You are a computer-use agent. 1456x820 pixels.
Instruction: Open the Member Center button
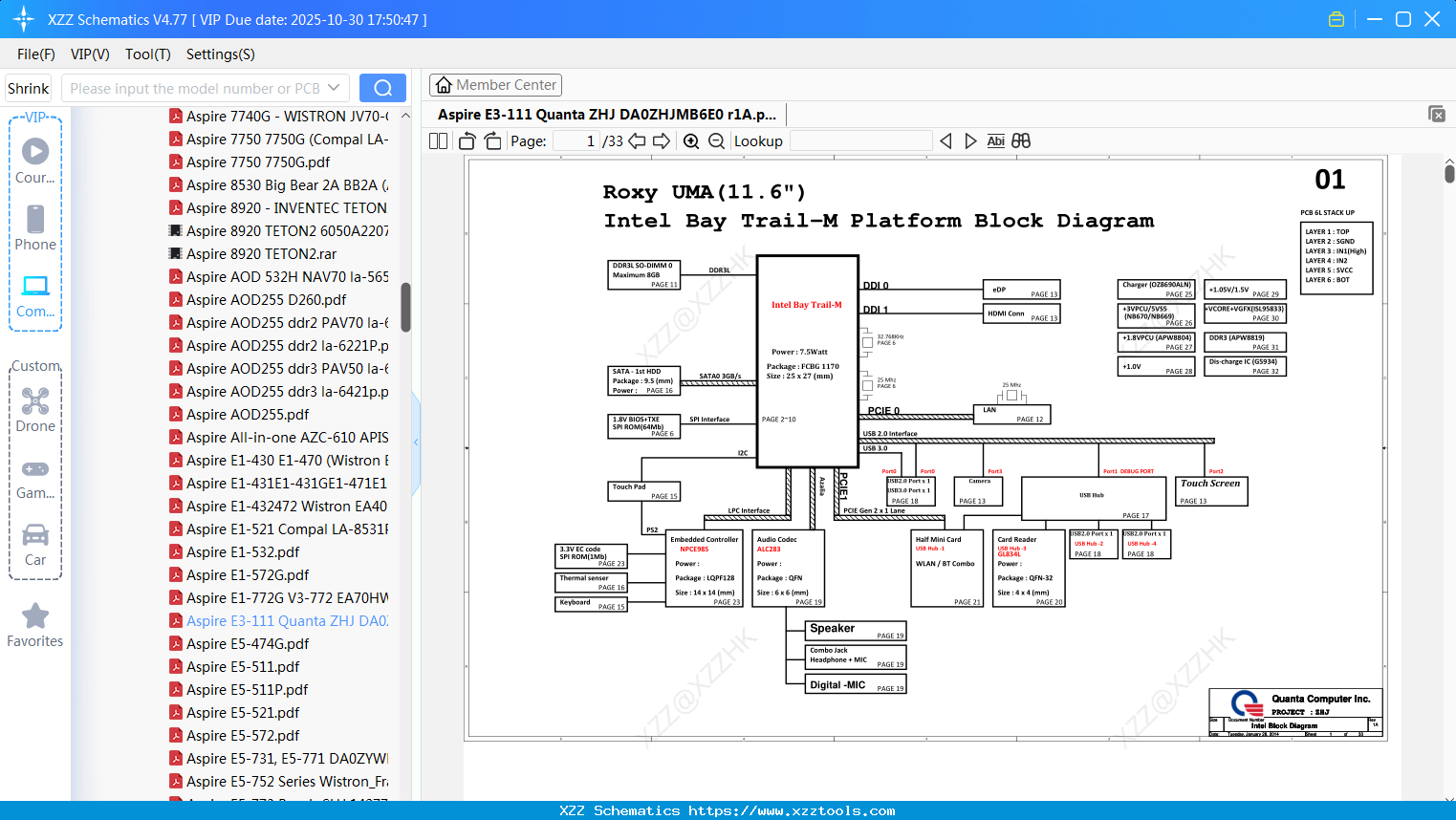pos(495,85)
